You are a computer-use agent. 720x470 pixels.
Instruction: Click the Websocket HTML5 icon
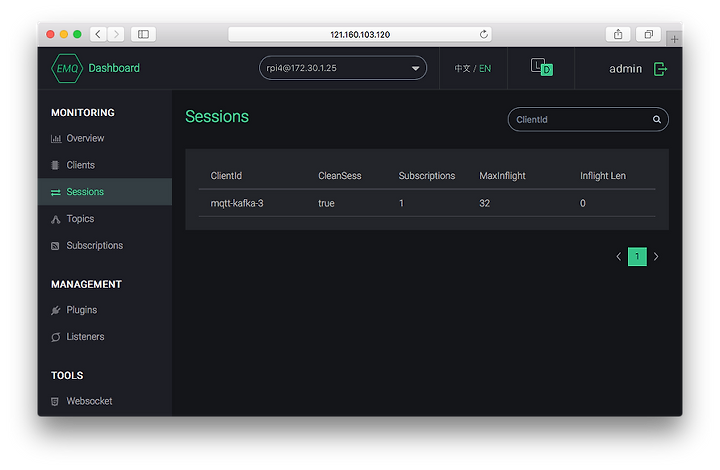tap(55, 402)
